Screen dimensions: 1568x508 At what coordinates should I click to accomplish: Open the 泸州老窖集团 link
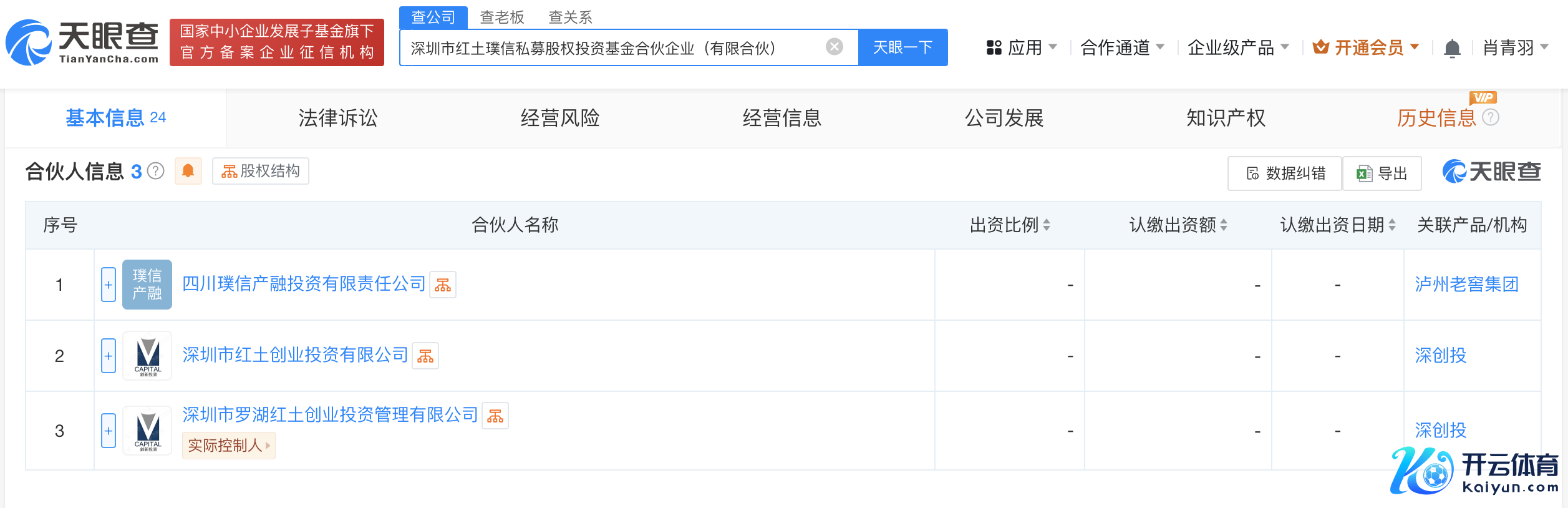point(1466,285)
